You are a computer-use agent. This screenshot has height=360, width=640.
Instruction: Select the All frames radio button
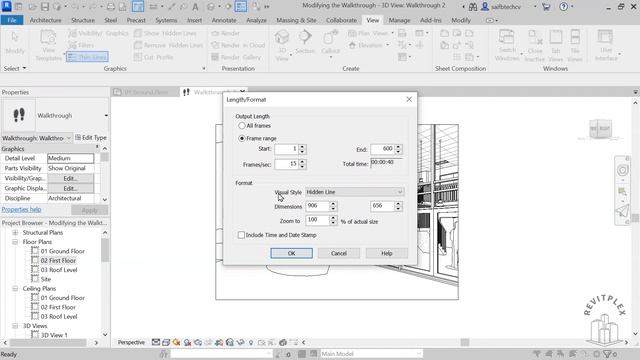tap(242, 126)
